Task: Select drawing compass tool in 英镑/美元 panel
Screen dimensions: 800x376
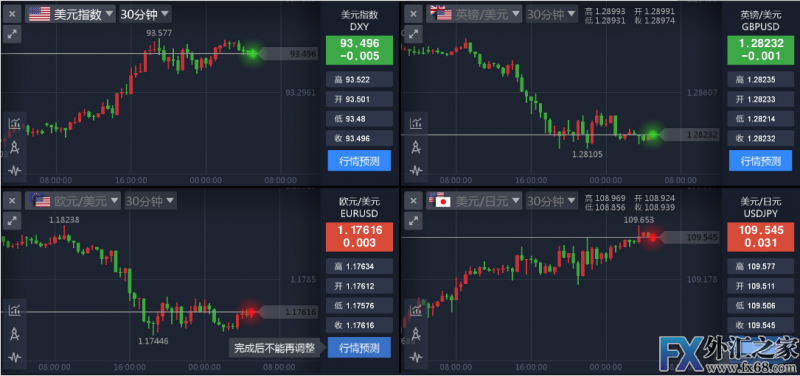Action: pyautogui.click(x=416, y=147)
